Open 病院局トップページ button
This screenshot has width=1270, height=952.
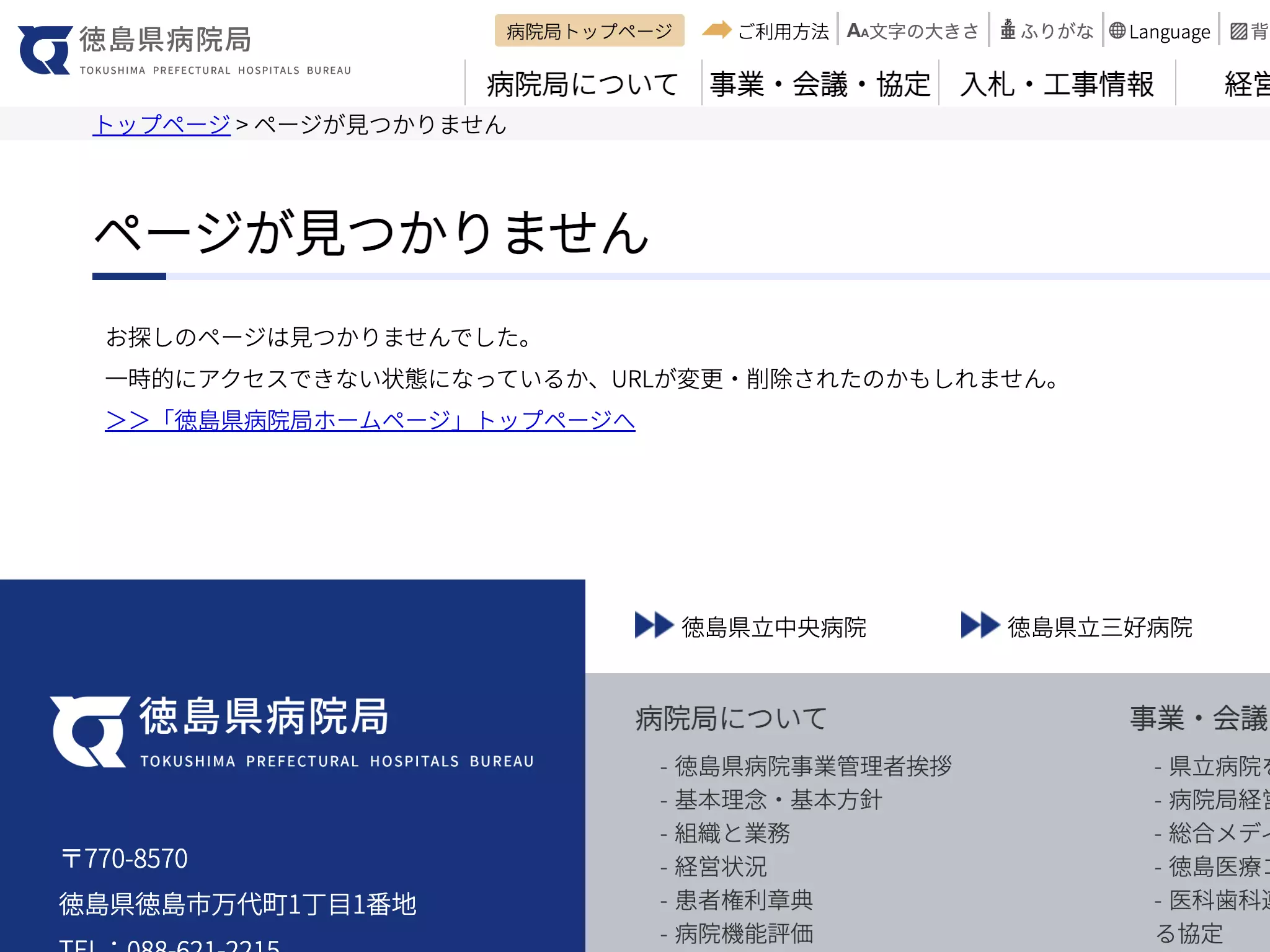click(x=589, y=30)
